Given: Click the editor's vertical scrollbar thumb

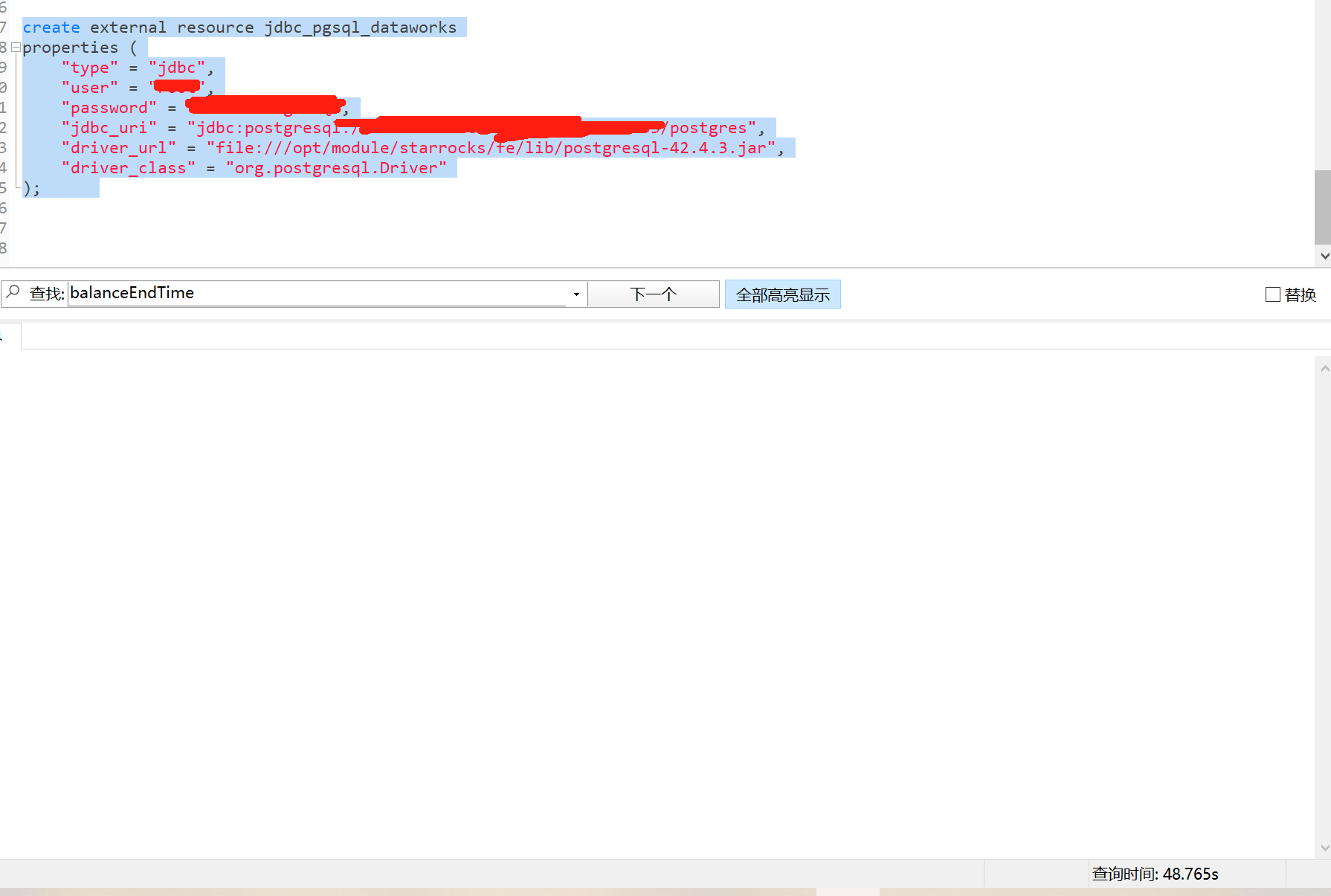Looking at the screenshot, I should coord(1322,207).
